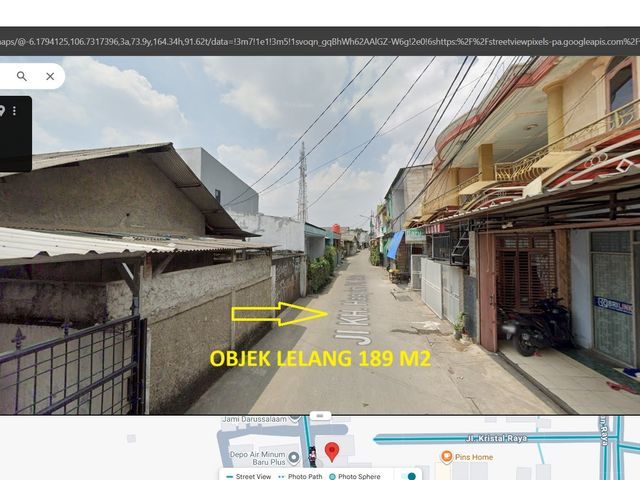
Task: Click the browser address bar URL
Action: pos(320,42)
